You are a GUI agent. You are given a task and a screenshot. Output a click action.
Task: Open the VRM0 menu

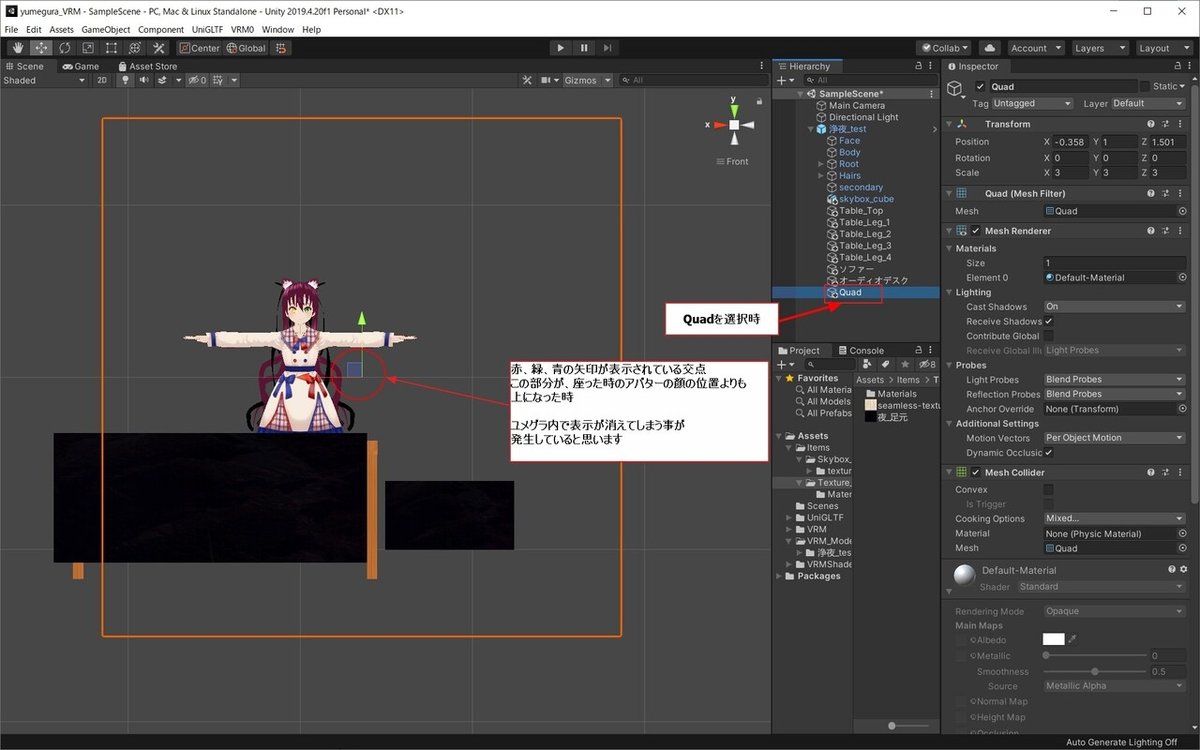(243, 30)
